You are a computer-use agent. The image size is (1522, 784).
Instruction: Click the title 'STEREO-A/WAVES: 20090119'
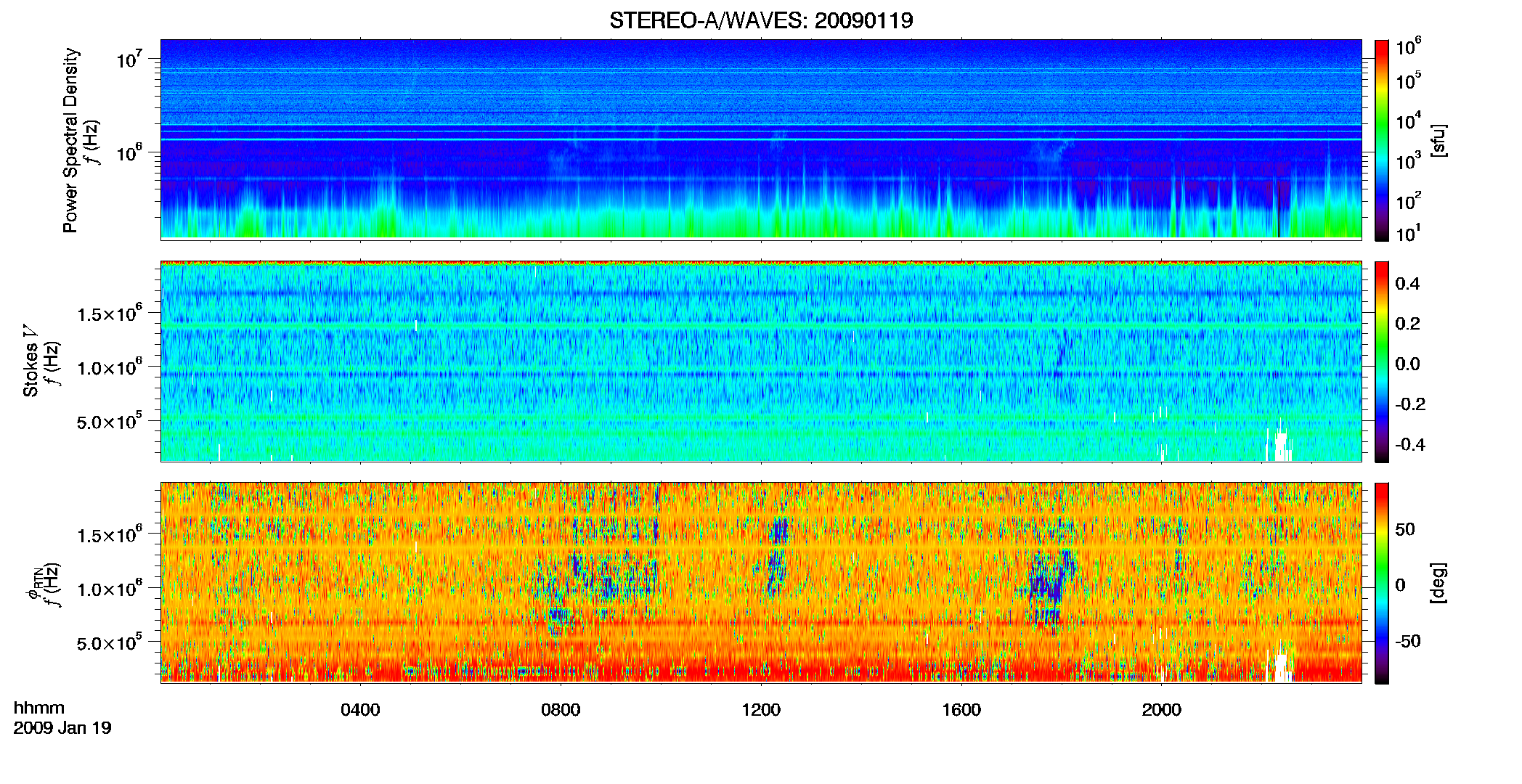(760, 20)
